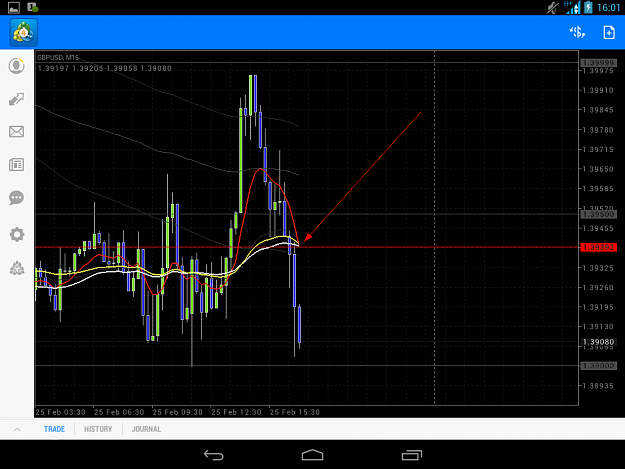625x469 pixels.
Task: Click the OHLC values 1.39197 1.39205 line
Action: (x=104, y=69)
